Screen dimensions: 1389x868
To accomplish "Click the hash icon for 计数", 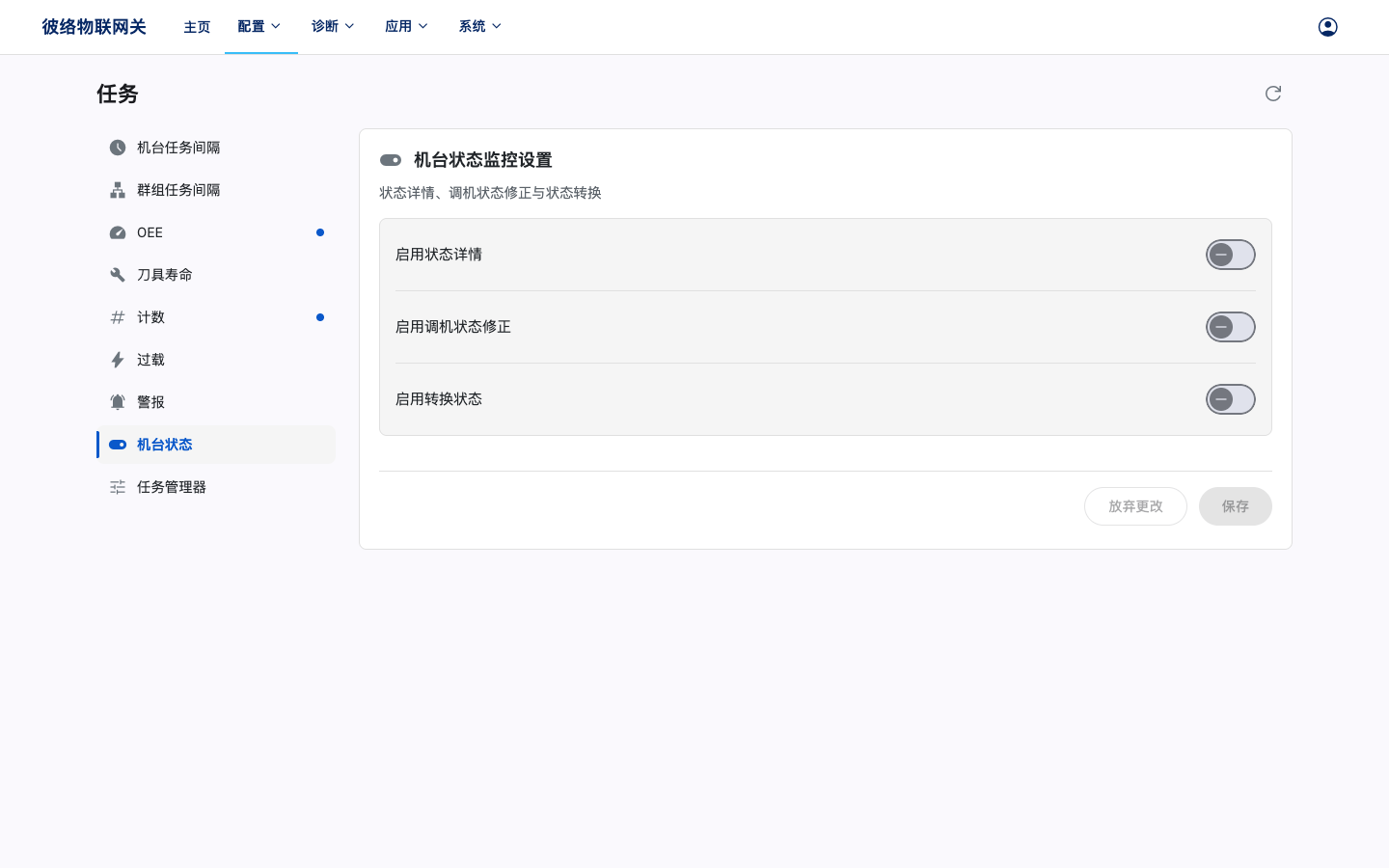I will point(118,317).
